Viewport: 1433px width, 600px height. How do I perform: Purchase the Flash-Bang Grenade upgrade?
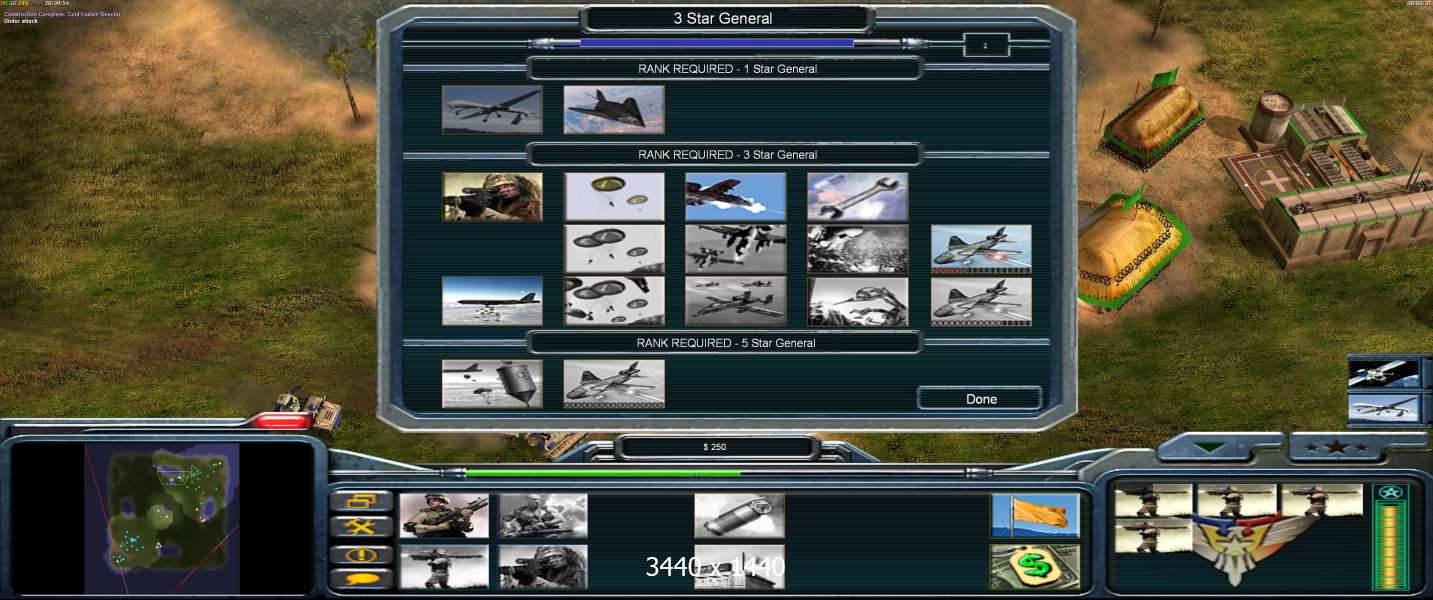740,516
